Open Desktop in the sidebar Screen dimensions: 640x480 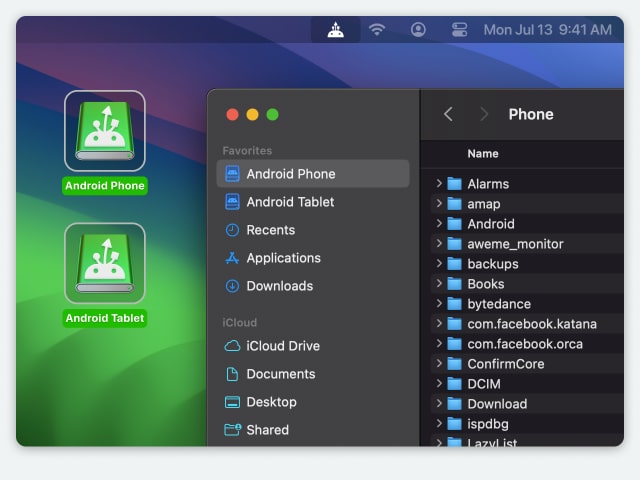(313, 402)
